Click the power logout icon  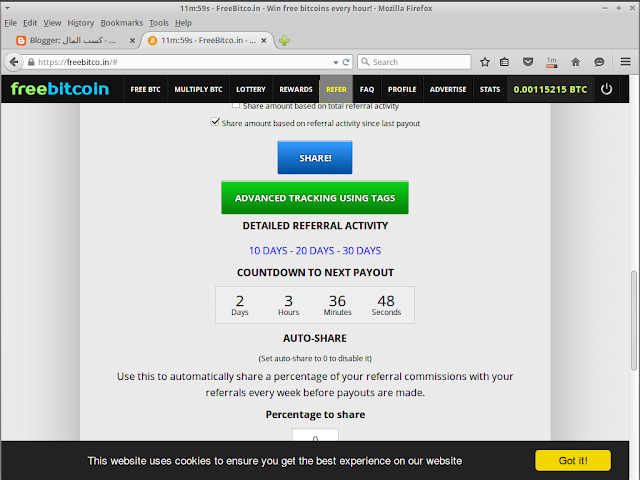(607, 89)
